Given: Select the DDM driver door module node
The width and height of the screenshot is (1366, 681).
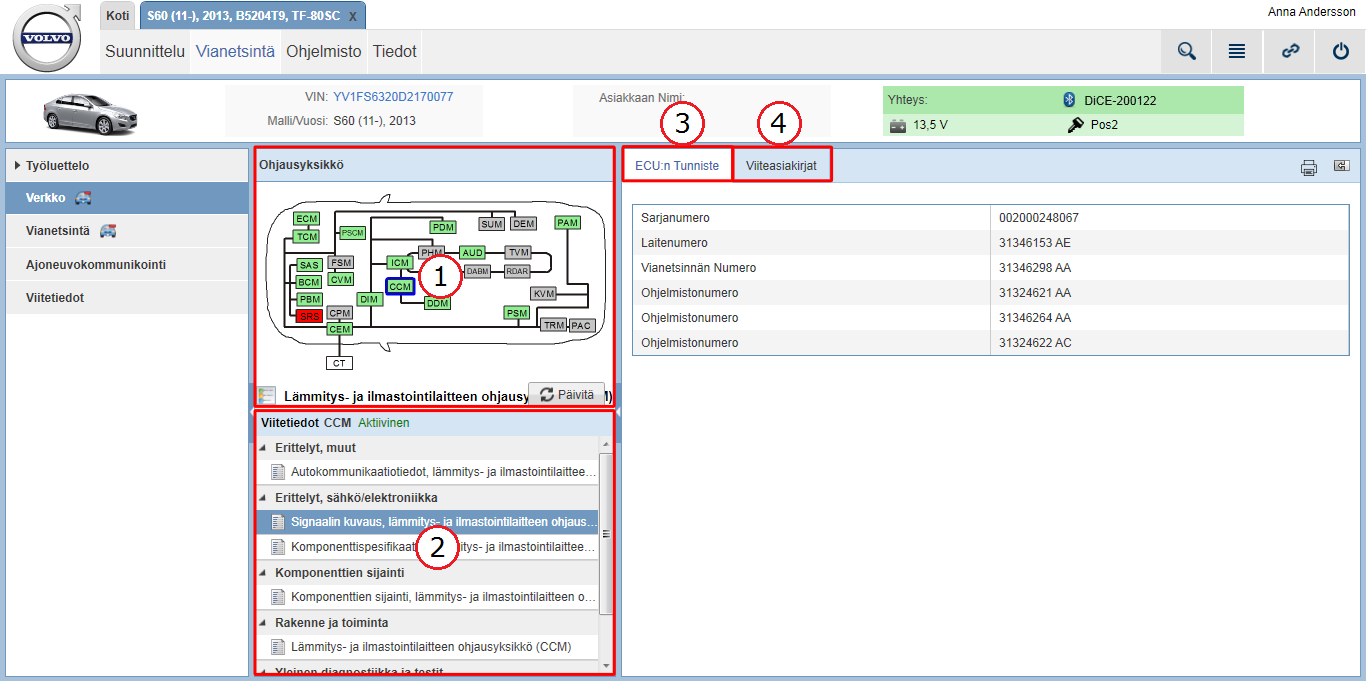Looking at the screenshot, I should pyautogui.click(x=437, y=303).
